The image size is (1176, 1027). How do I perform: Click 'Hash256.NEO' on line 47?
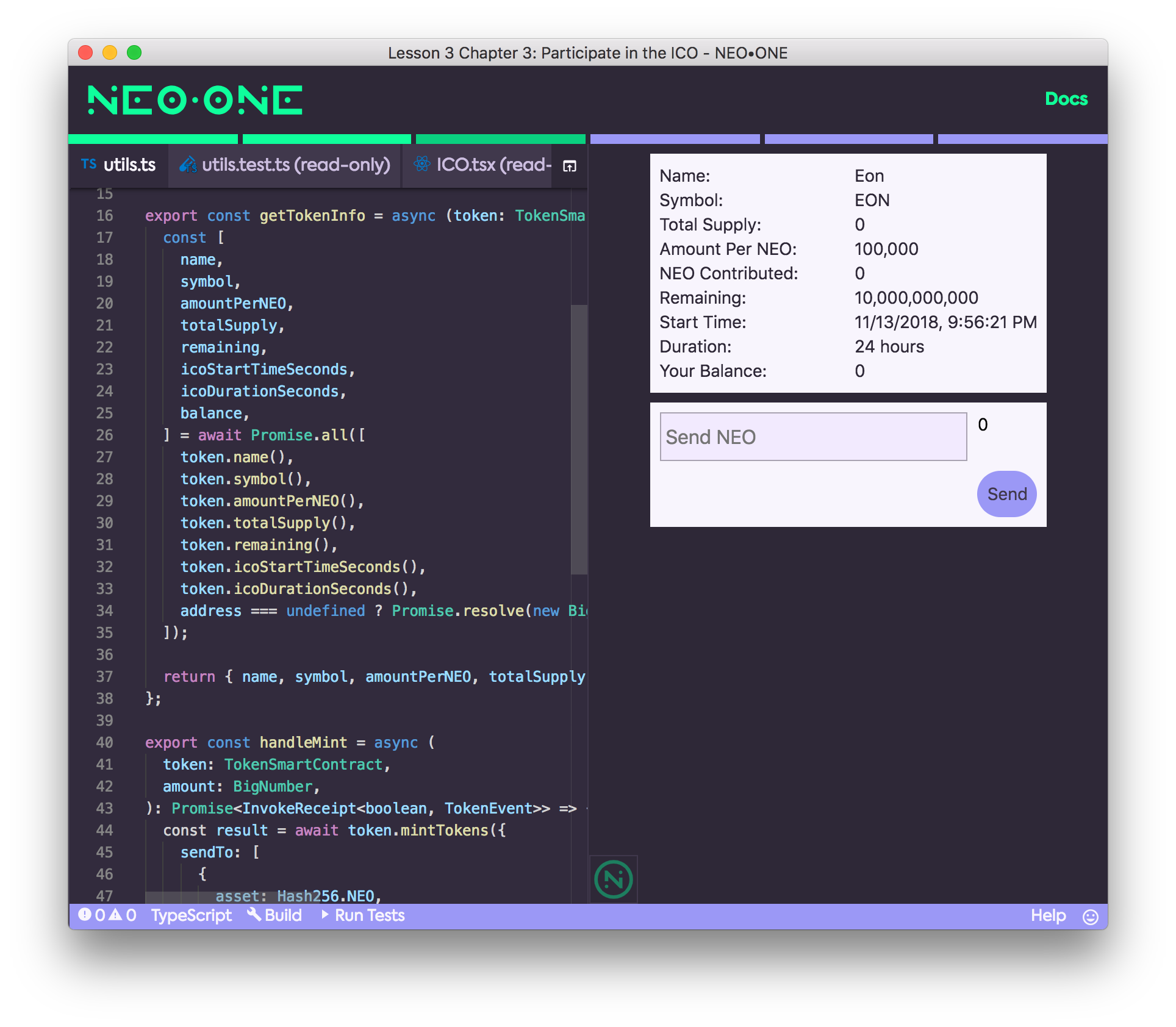[x=325, y=896]
